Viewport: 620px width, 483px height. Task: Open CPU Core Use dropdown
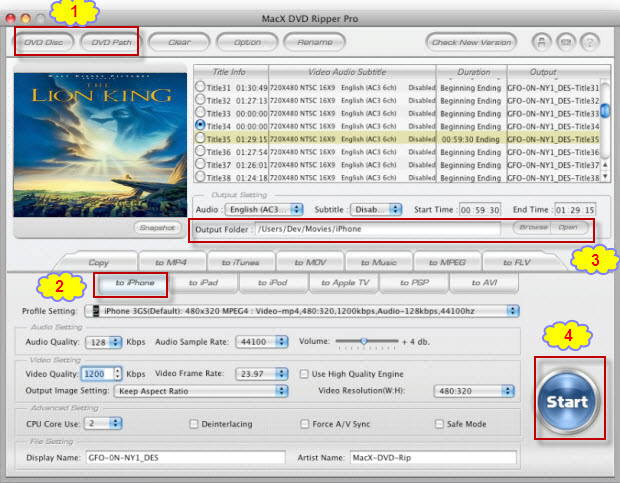coord(104,423)
